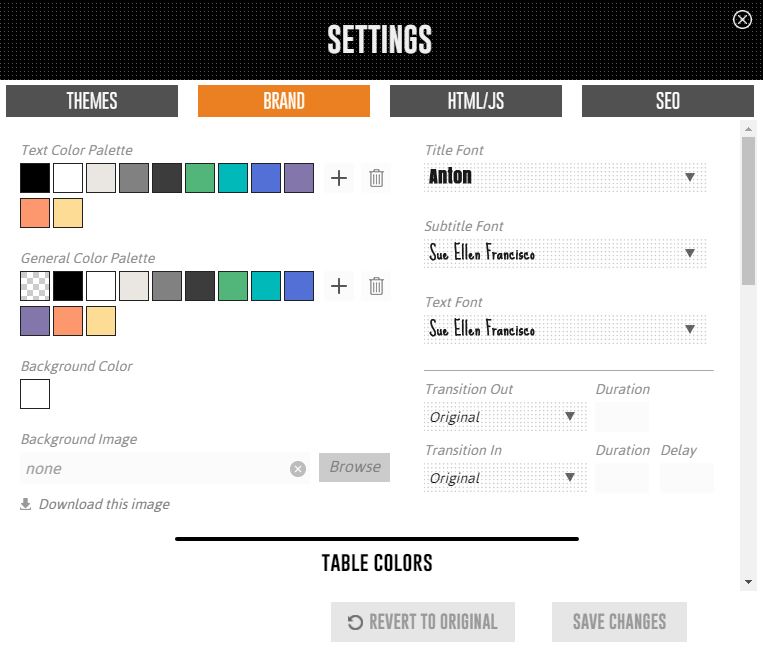Switch to the Themes tab
763x671 pixels.
92,101
